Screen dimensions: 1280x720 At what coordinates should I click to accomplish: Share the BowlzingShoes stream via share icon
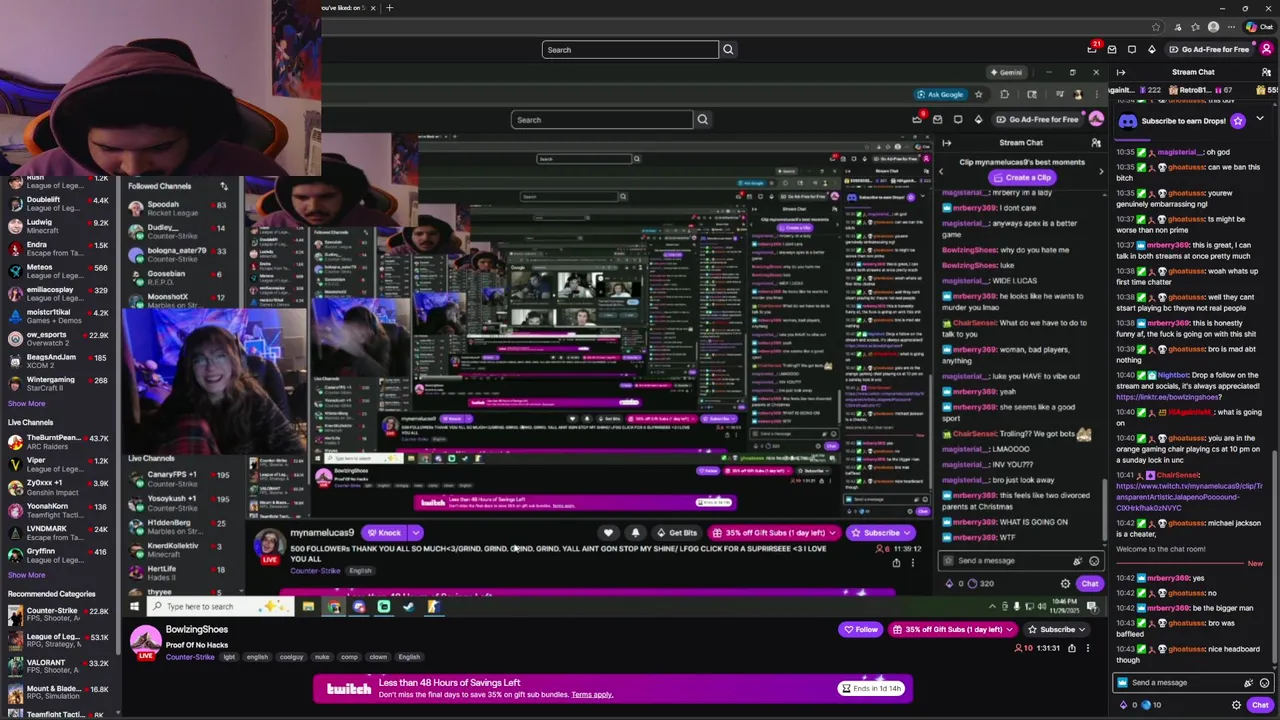pyautogui.click(x=1072, y=648)
